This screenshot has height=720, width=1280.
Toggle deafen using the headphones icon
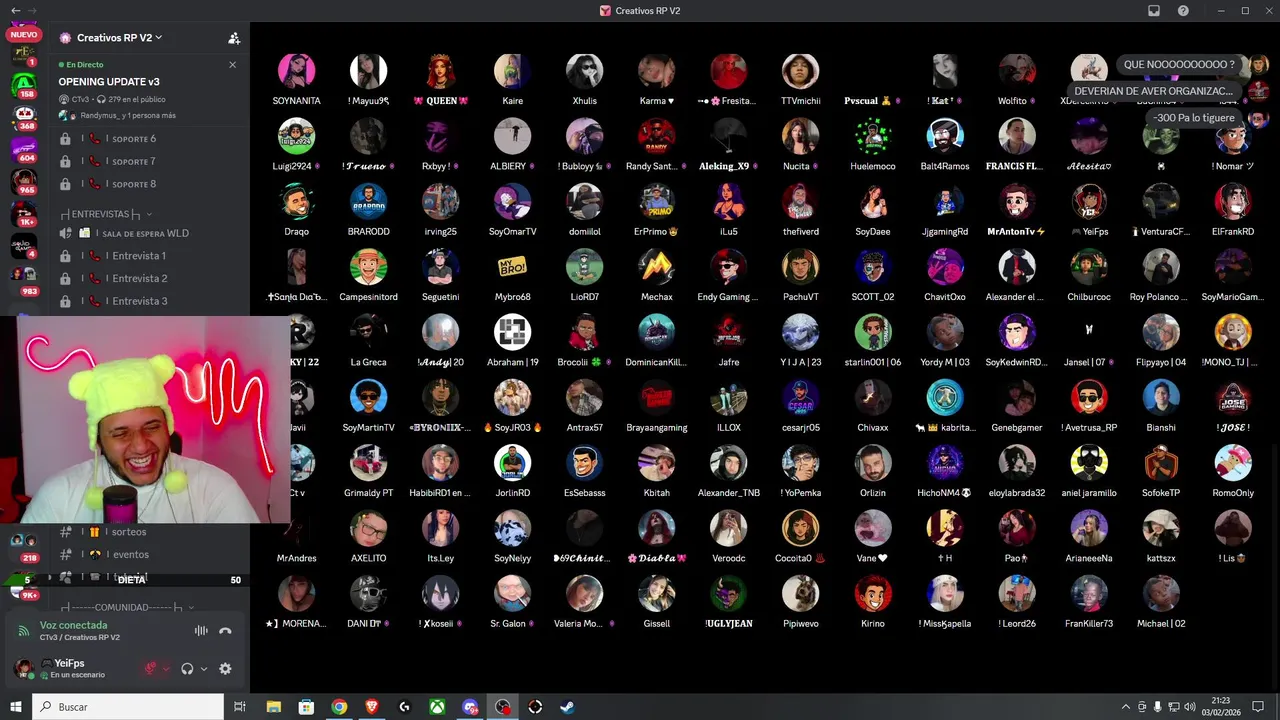187,669
